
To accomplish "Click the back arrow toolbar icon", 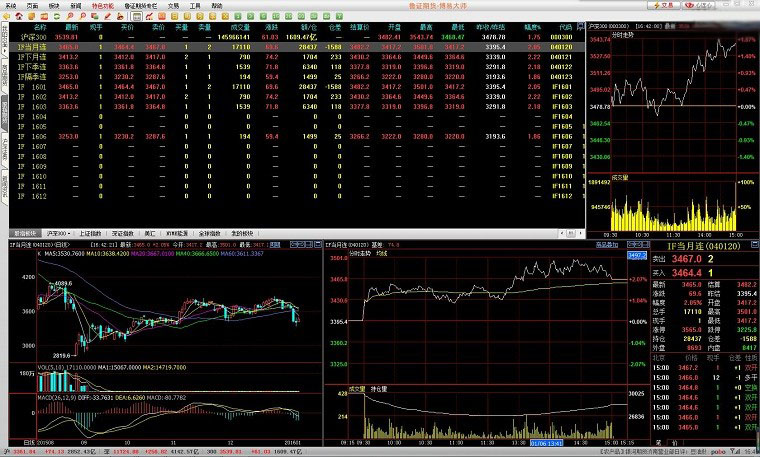I will coord(6,16).
